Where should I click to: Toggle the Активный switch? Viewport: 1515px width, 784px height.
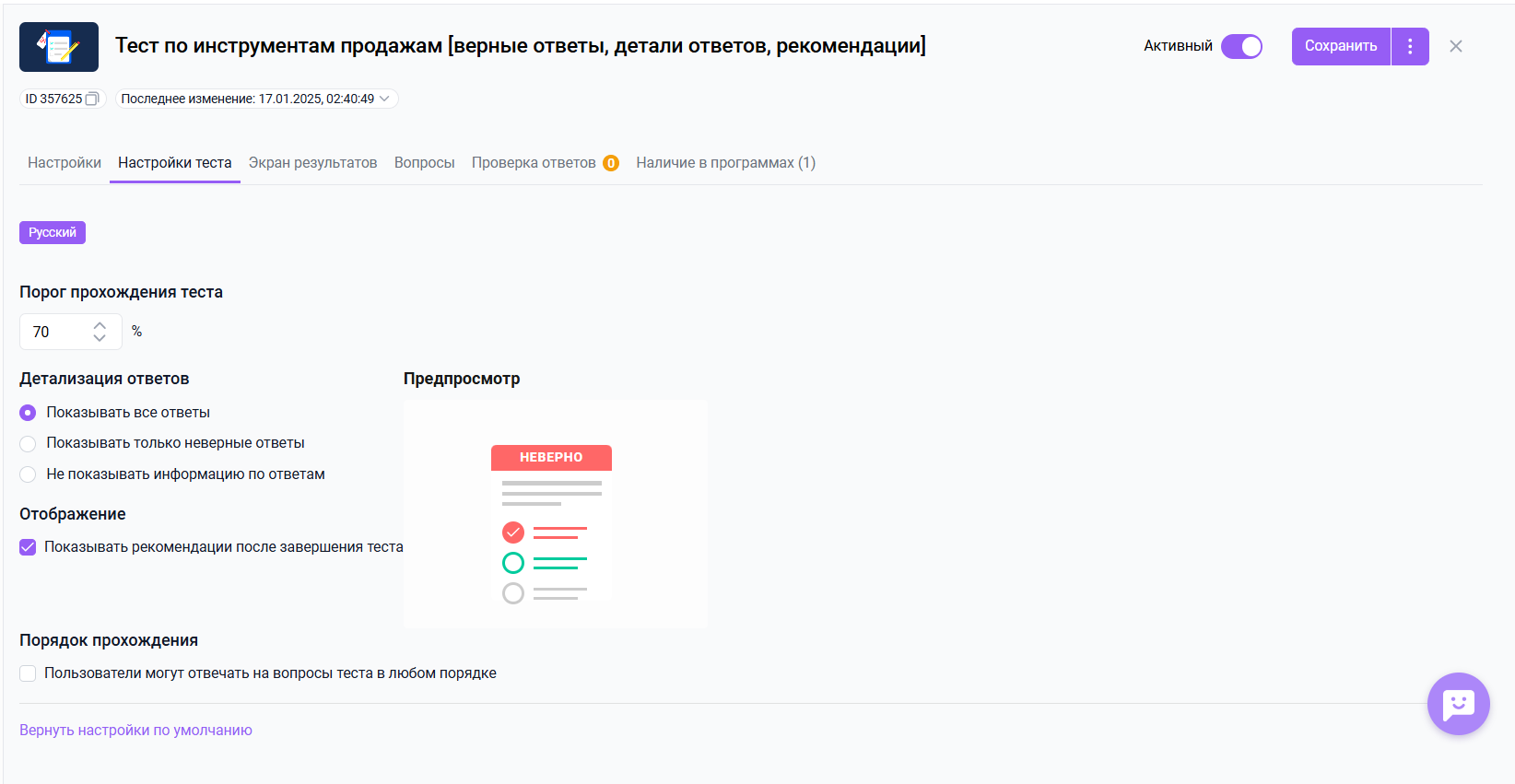click(x=1241, y=47)
